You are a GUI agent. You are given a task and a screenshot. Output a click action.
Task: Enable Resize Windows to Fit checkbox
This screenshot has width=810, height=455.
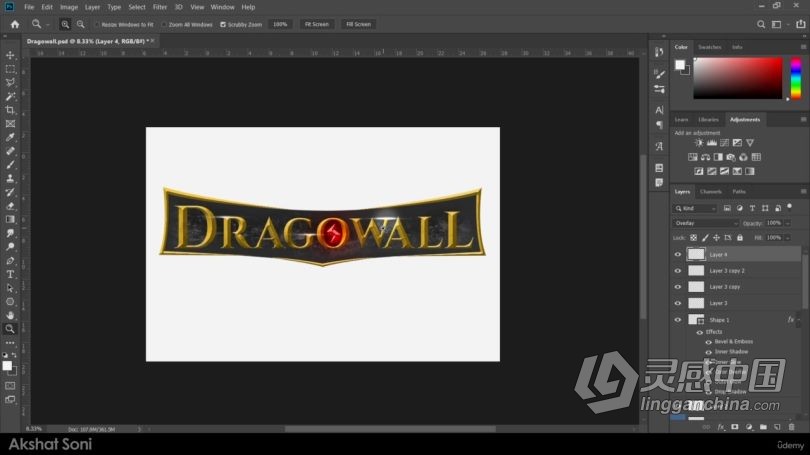pyautogui.click(x=98, y=24)
